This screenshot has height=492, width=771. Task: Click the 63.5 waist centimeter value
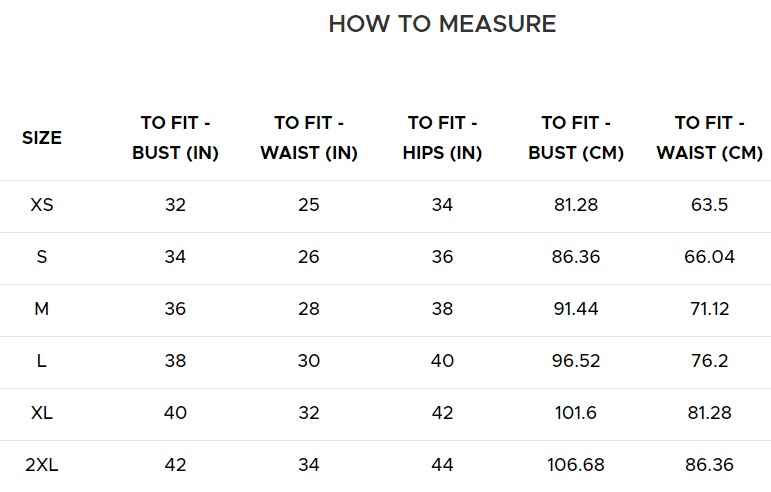[709, 205]
